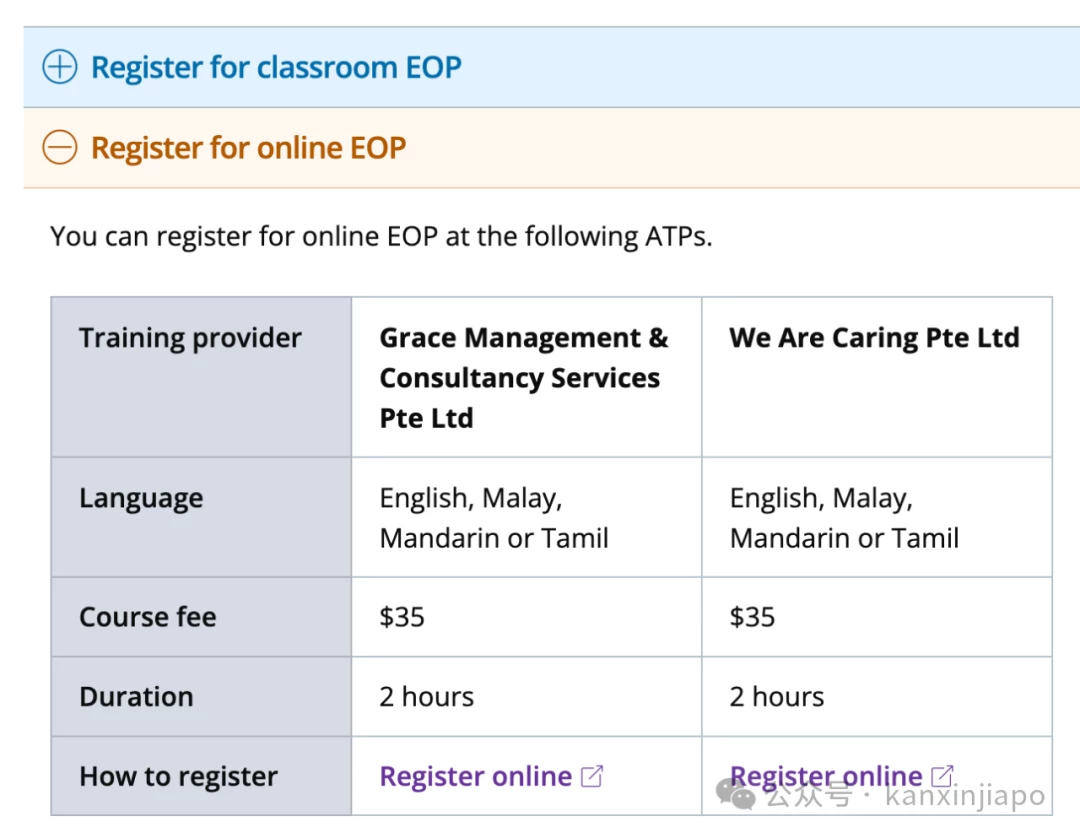Expand the Register for classroom EOP section
Viewport: 1080px width, 838px height.
[x=552, y=67]
